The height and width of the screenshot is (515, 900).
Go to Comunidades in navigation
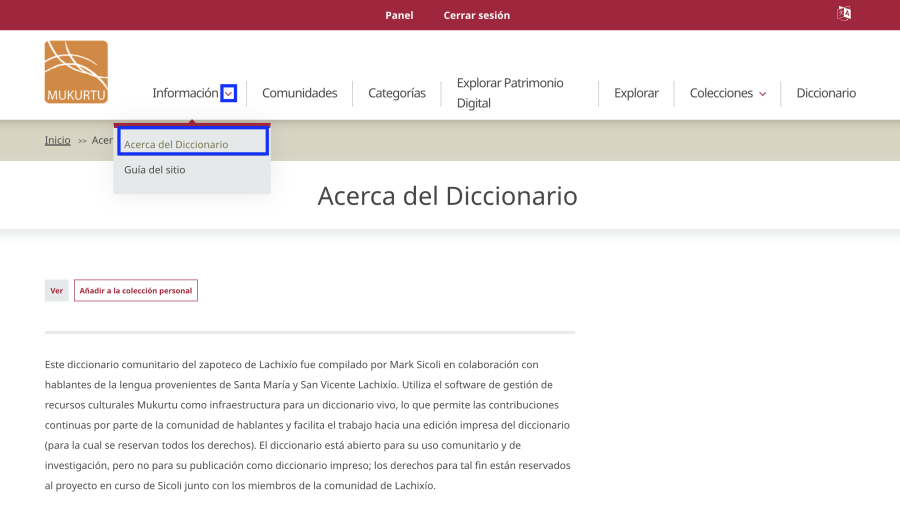[x=300, y=93]
